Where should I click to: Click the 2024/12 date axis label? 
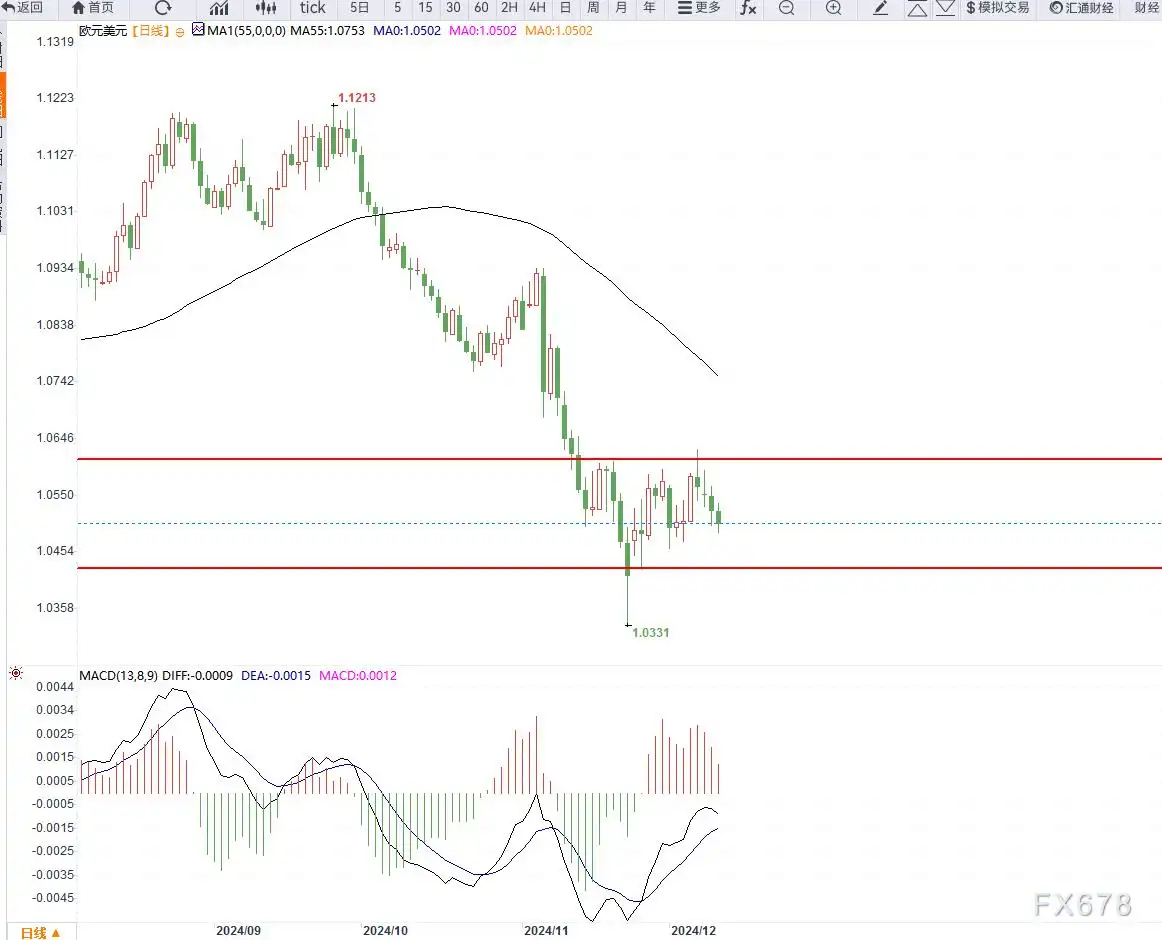pyautogui.click(x=693, y=930)
